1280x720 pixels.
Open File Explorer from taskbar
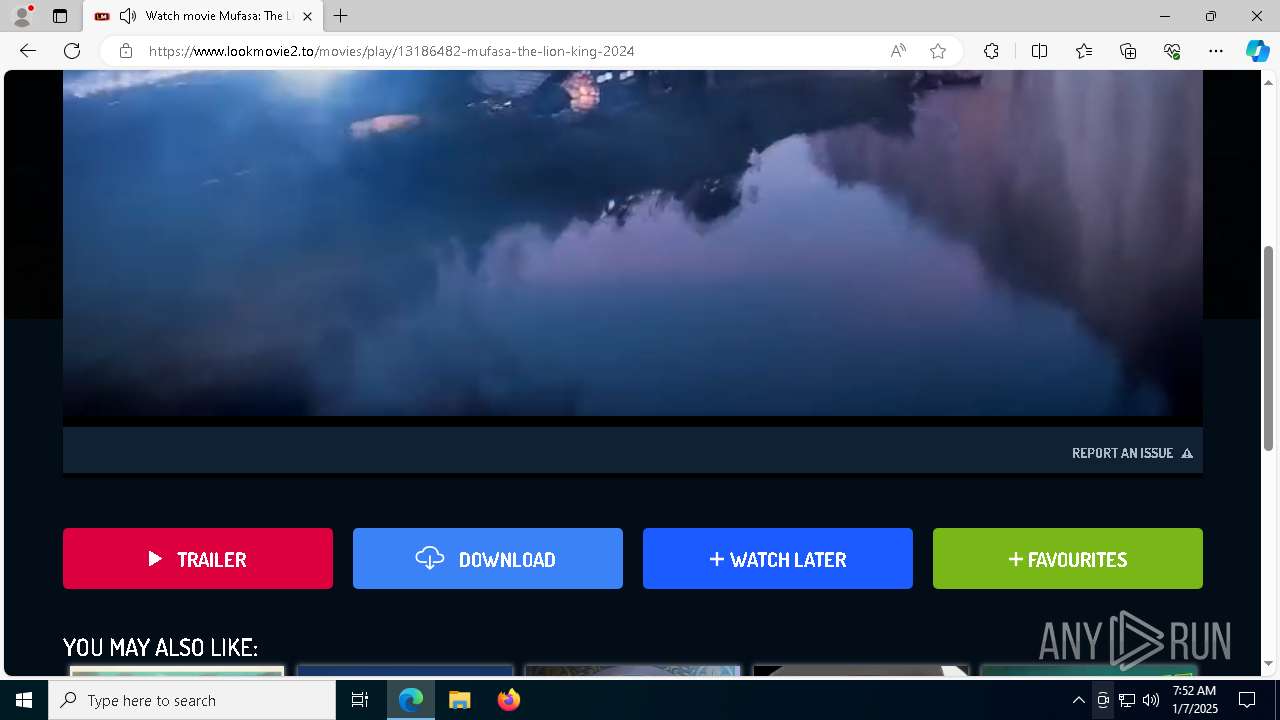(459, 700)
